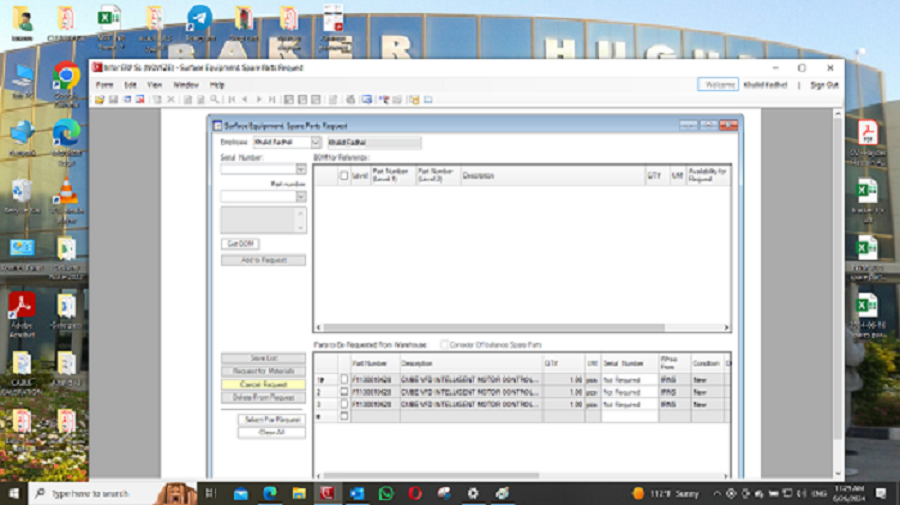This screenshot has width=900, height=505.
Task: Open the Serial Number dropdown
Action: pyautogui.click(x=301, y=169)
